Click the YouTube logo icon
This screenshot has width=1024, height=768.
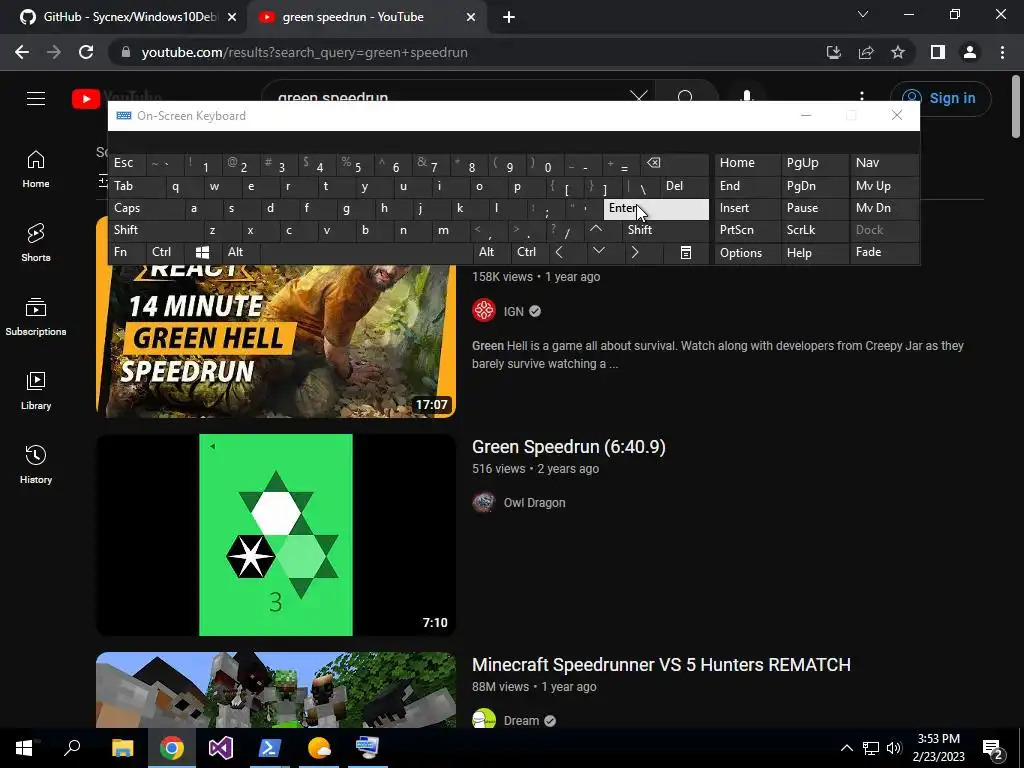(86, 99)
